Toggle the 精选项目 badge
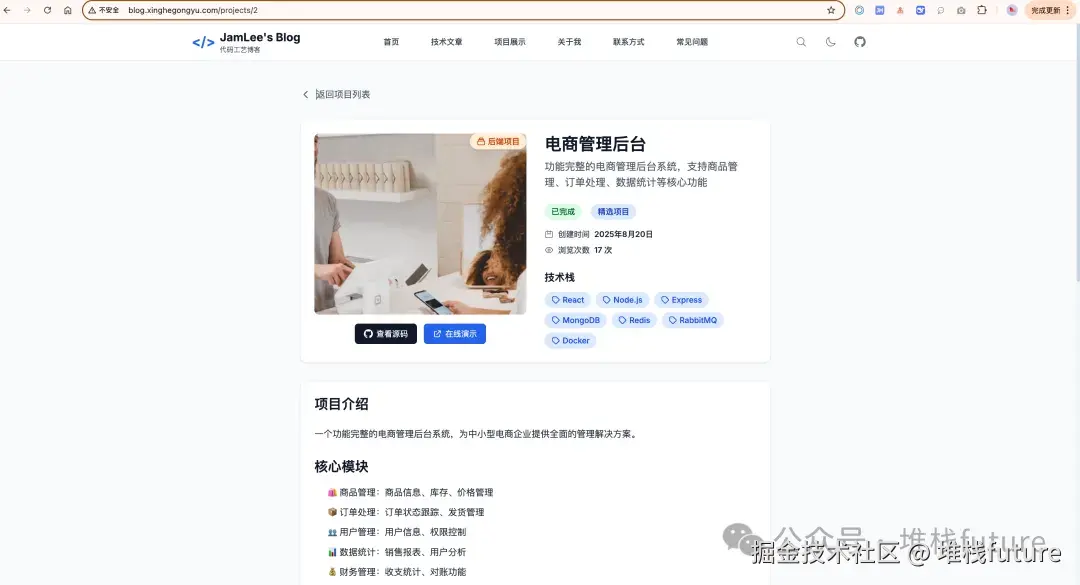Screen dimensions: 1080x585 613,211
